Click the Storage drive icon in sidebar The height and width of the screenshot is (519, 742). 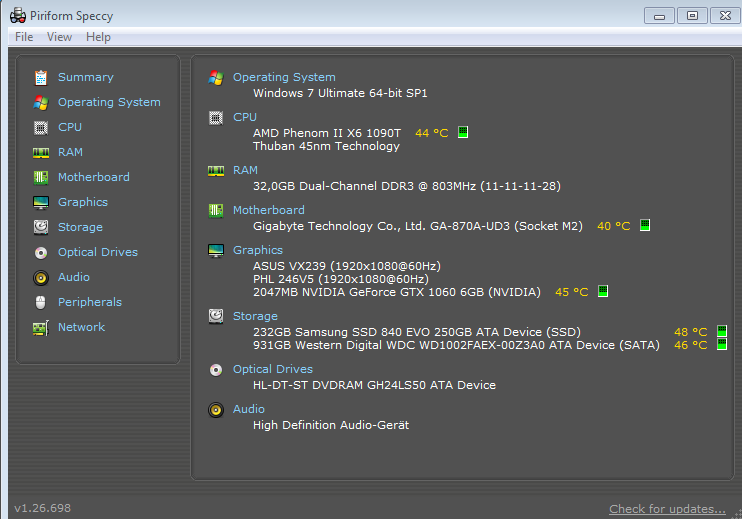[x=40, y=227]
